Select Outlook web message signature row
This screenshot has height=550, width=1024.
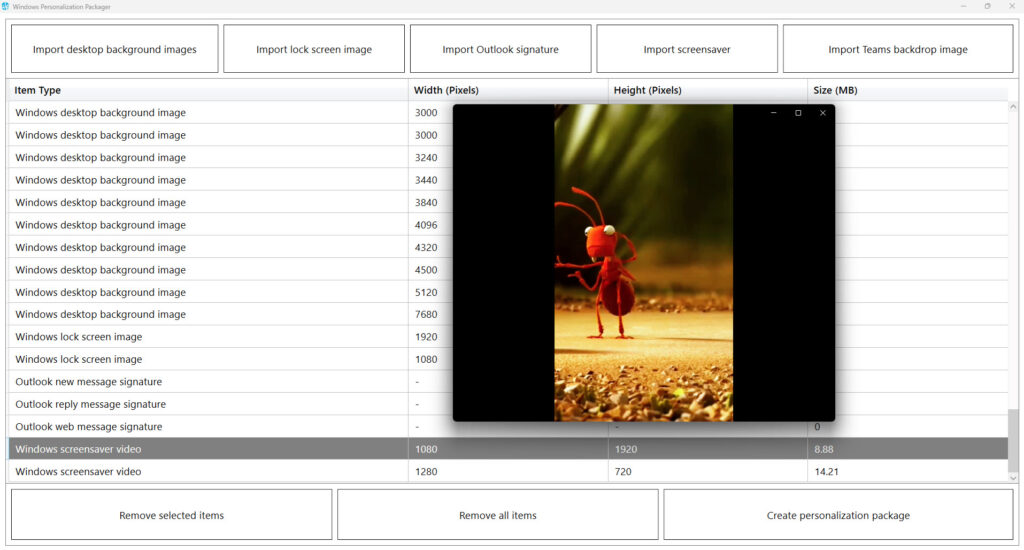point(507,427)
